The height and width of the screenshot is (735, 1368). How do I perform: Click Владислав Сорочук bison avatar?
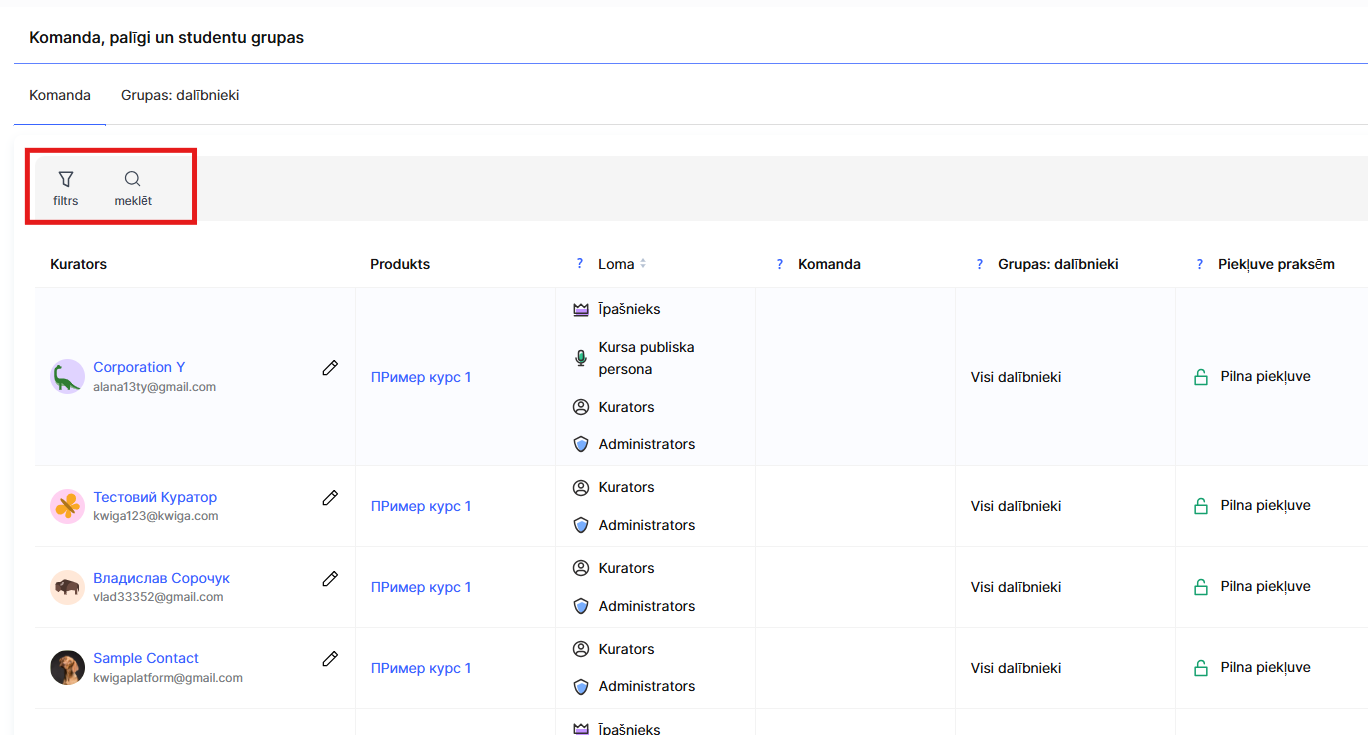tap(67, 587)
